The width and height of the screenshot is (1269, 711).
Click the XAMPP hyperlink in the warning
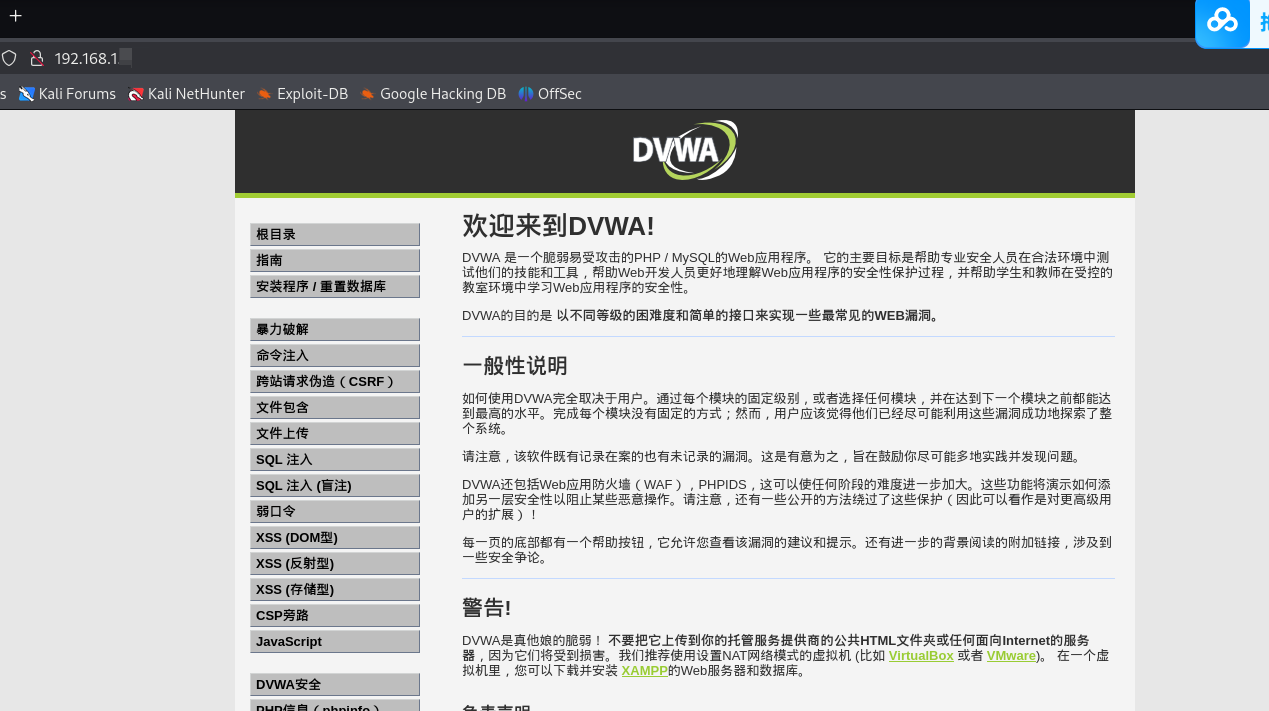(644, 670)
